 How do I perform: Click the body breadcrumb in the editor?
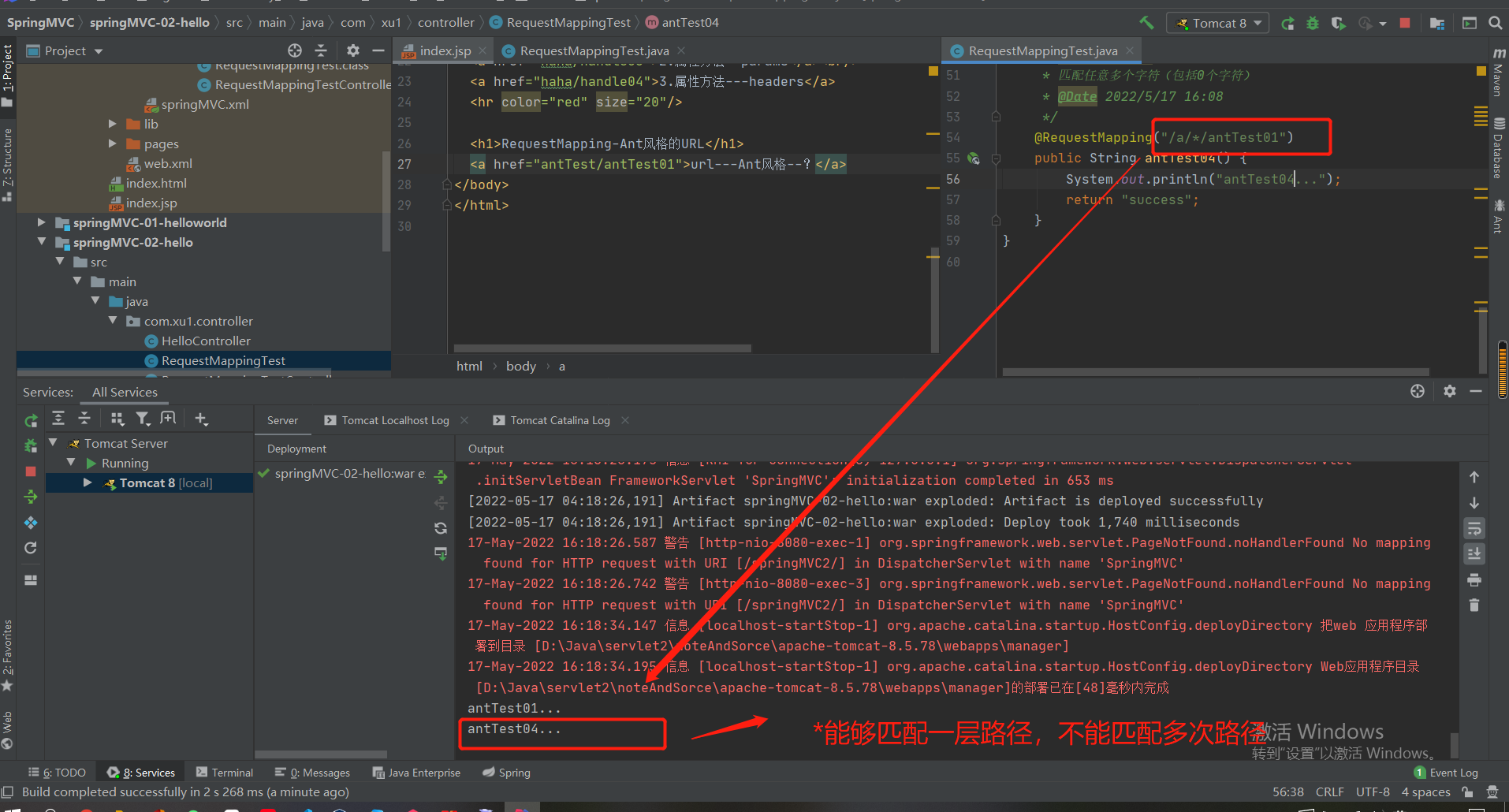(521, 366)
